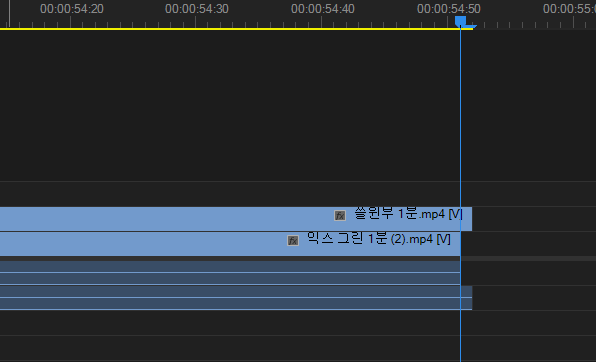Click the blue out-point marker beside the playhead

471,27
